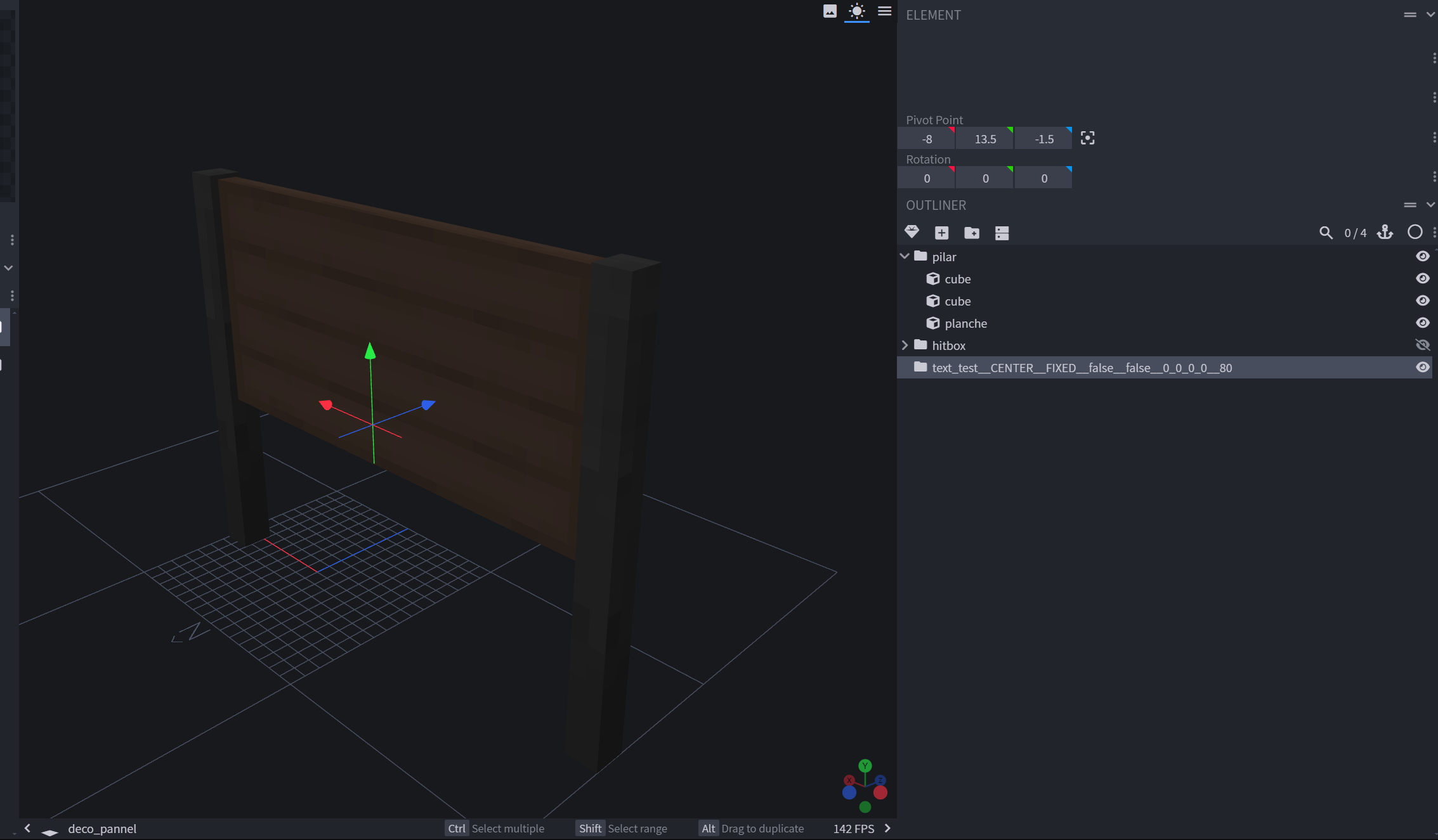Click the deco_pannel model format icon

click(50, 831)
